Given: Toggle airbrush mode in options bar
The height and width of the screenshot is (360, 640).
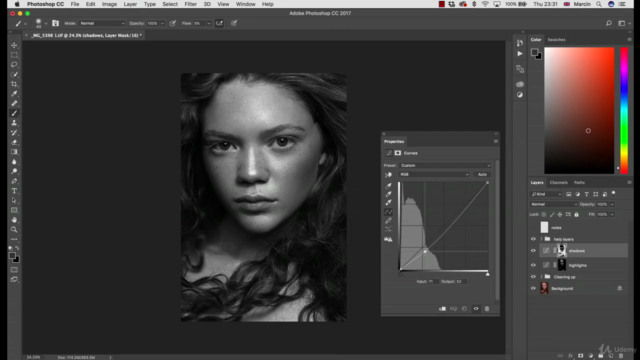Looking at the screenshot, I should (219, 23).
